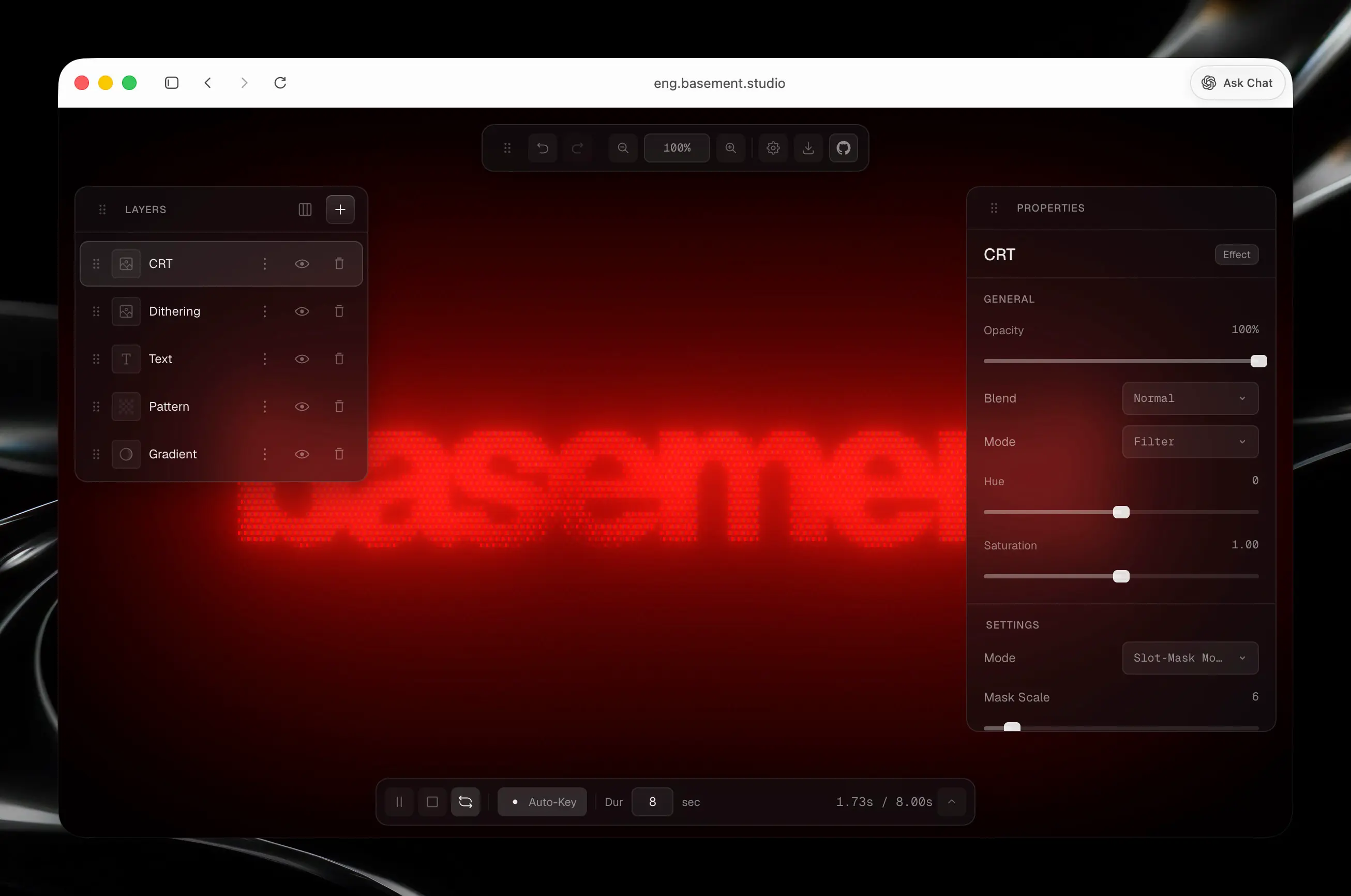
Task: Toggle the layers panel columns icon
Action: point(305,210)
